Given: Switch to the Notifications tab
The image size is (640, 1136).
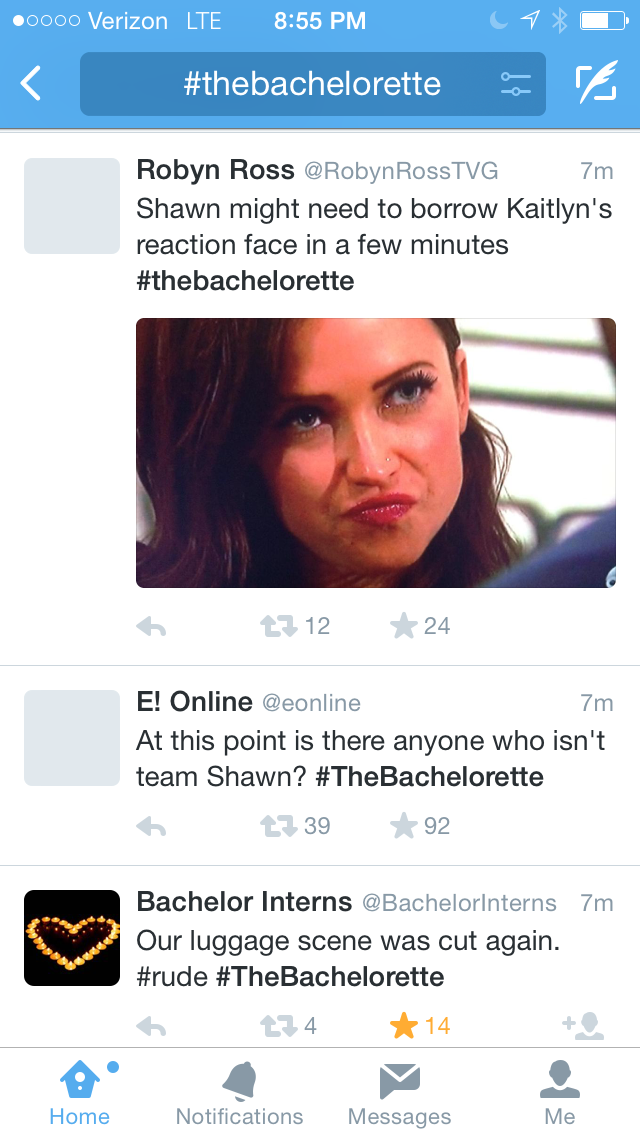Looking at the screenshot, I should pyautogui.click(x=239, y=1094).
